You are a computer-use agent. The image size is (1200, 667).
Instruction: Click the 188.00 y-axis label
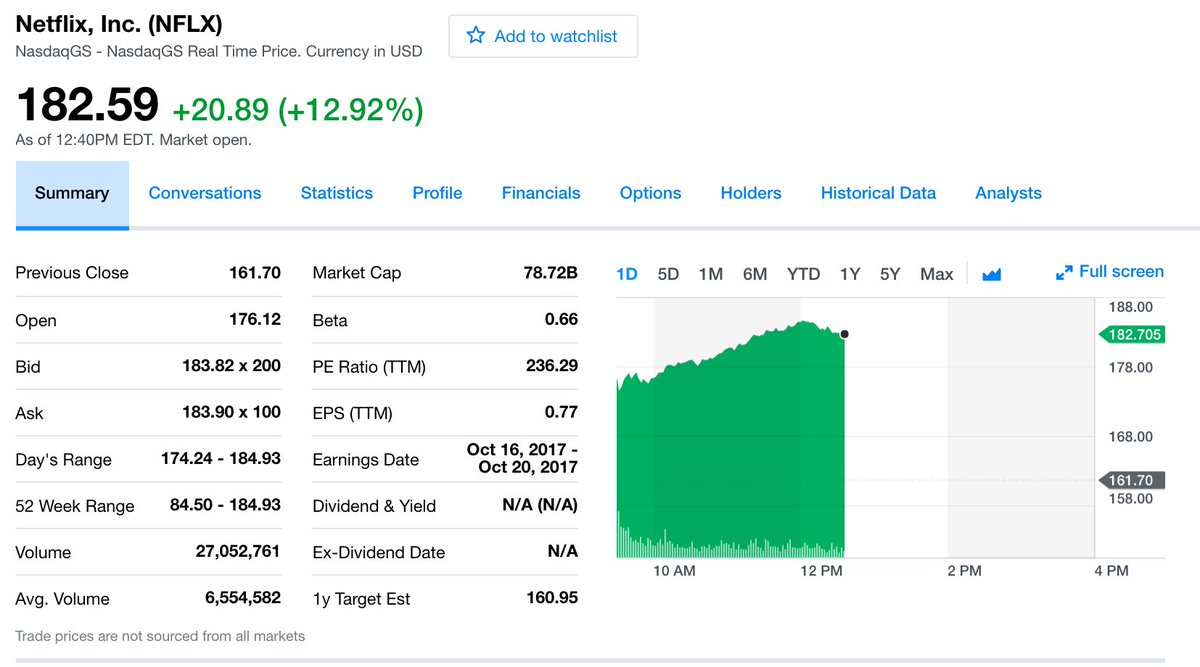(1131, 306)
